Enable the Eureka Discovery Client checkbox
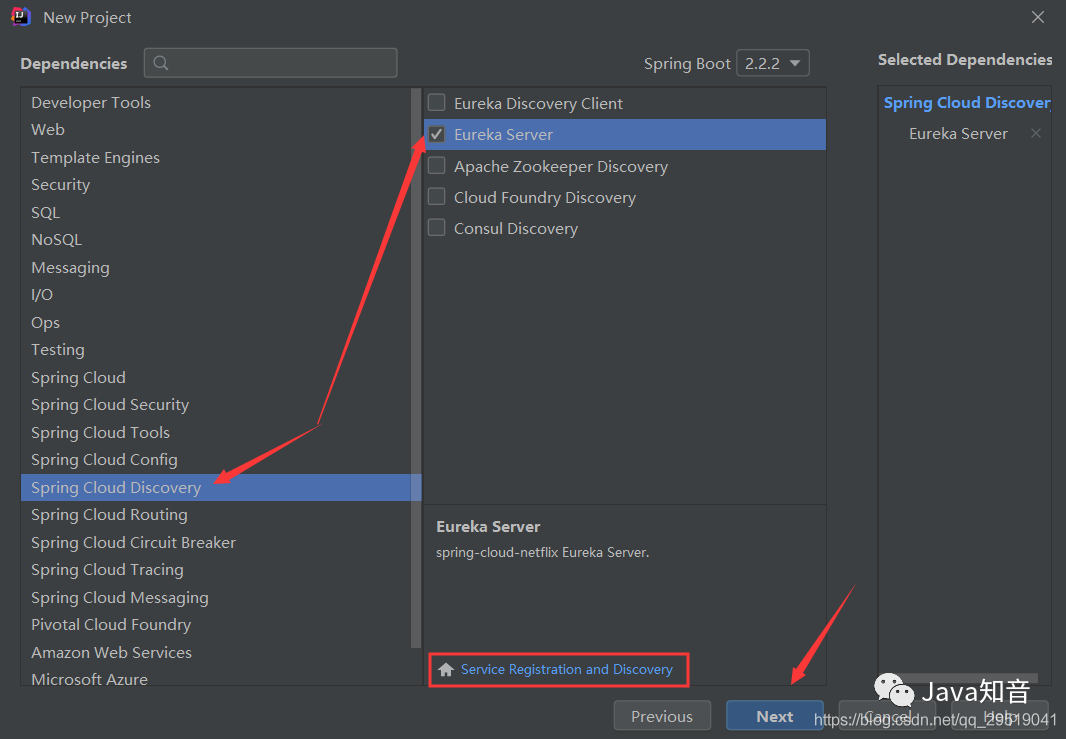The width and height of the screenshot is (1066, 739). tap(436, 103)
